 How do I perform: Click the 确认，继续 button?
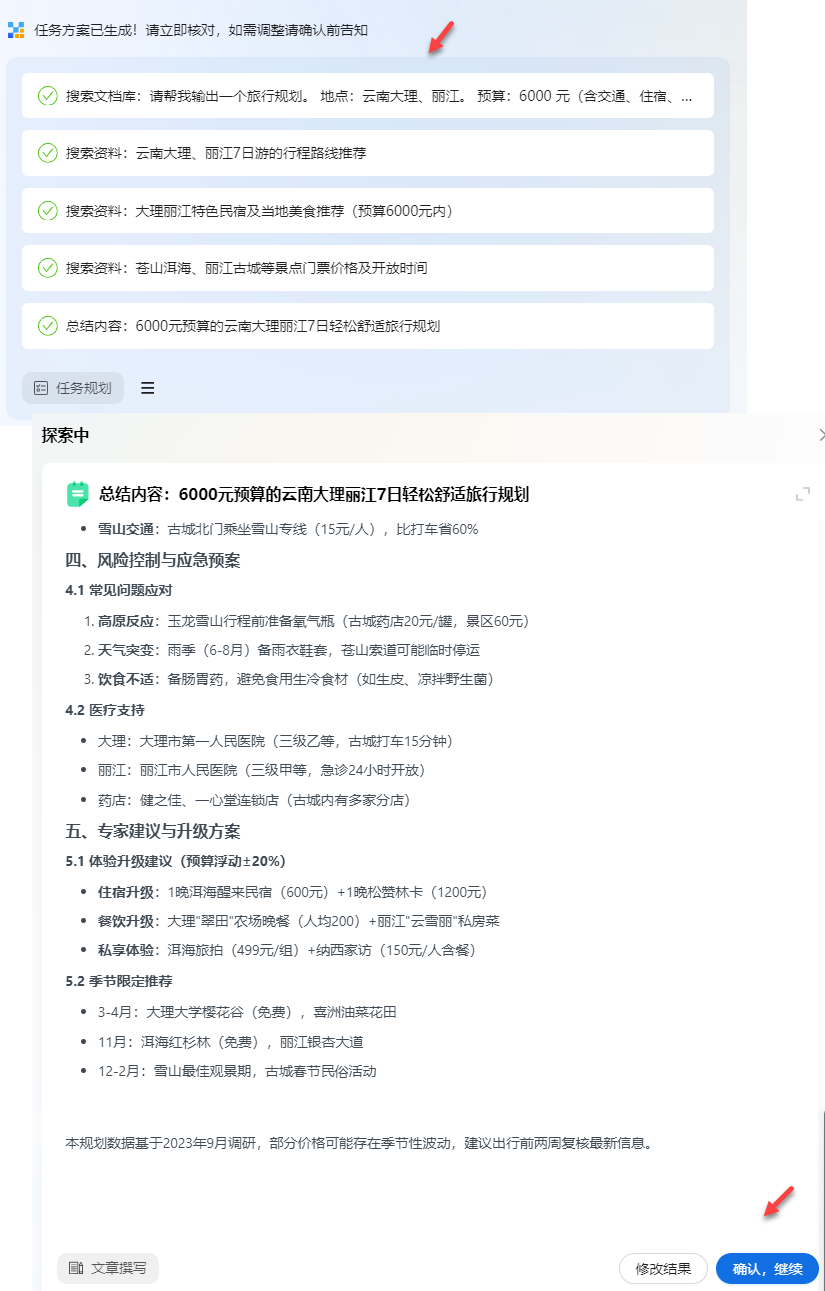tap(767, 1269)
